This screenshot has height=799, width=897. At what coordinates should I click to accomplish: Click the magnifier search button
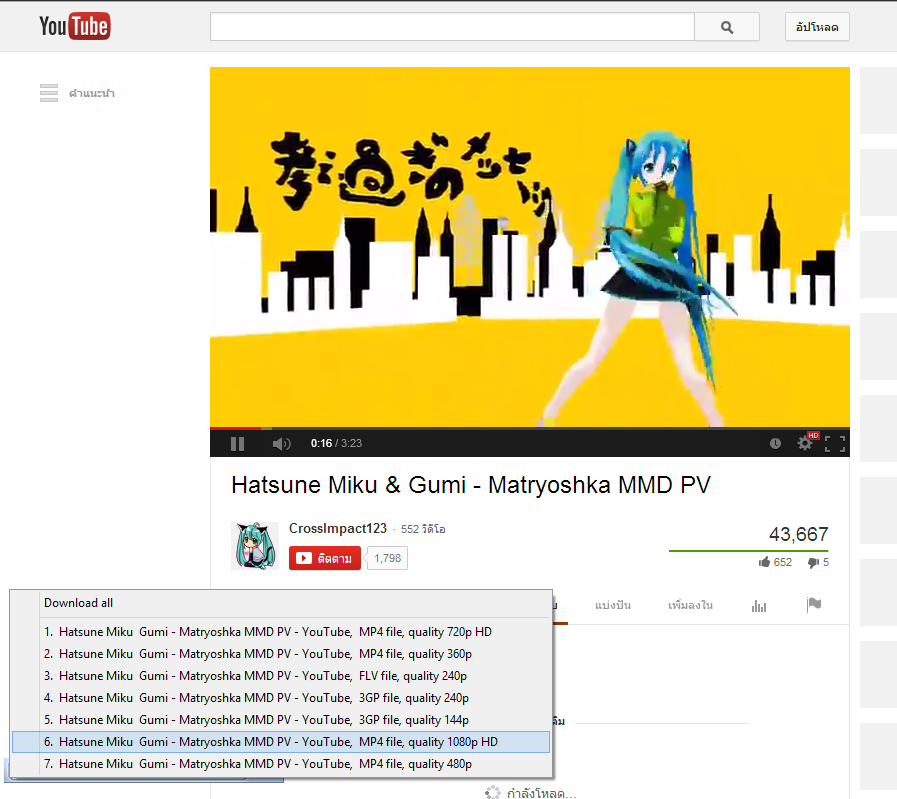pos(727,27)
